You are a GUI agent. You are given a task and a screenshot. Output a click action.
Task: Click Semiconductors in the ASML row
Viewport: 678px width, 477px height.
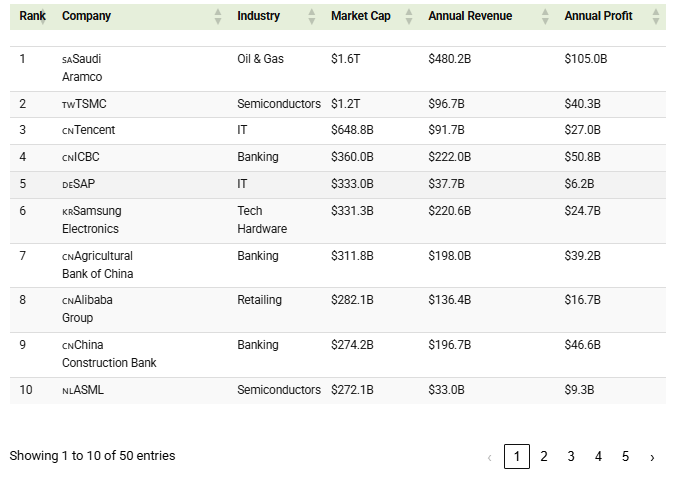[x=279, y=390]
